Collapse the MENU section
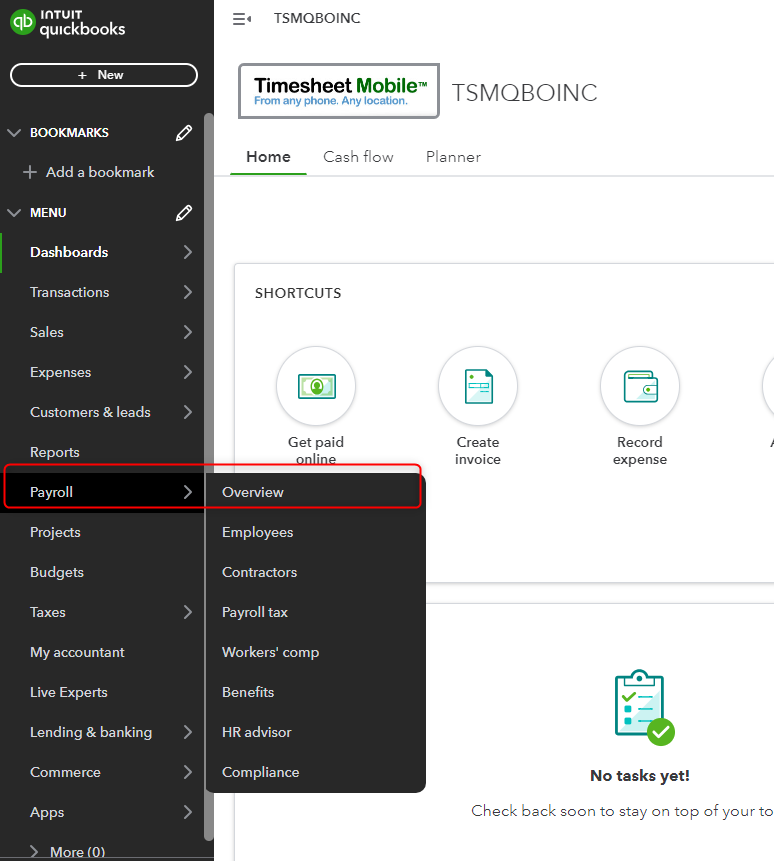Viewport: 774px width, 861px height. point(14,213)
